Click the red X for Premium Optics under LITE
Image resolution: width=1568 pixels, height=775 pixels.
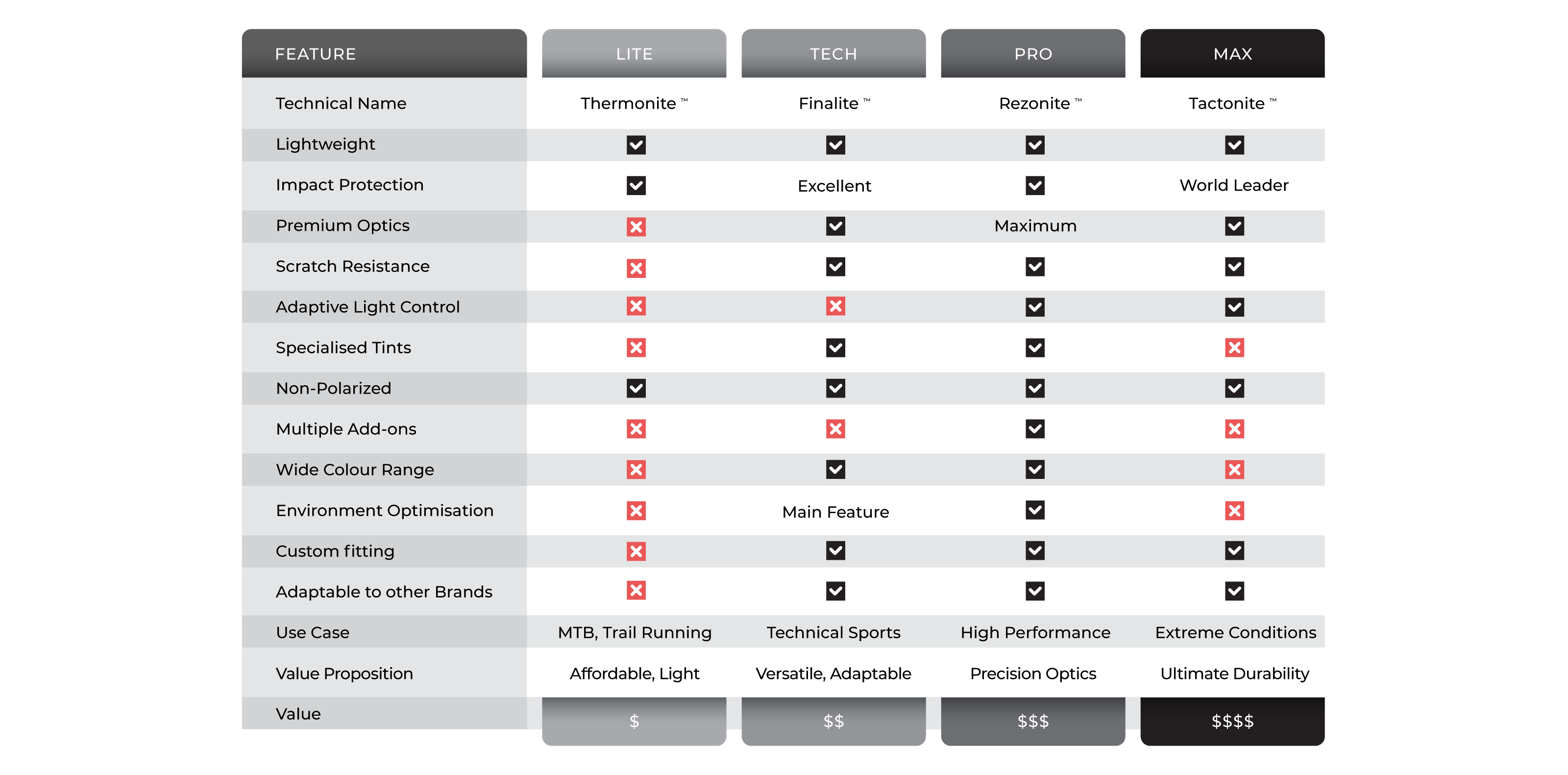pos(636,226)
